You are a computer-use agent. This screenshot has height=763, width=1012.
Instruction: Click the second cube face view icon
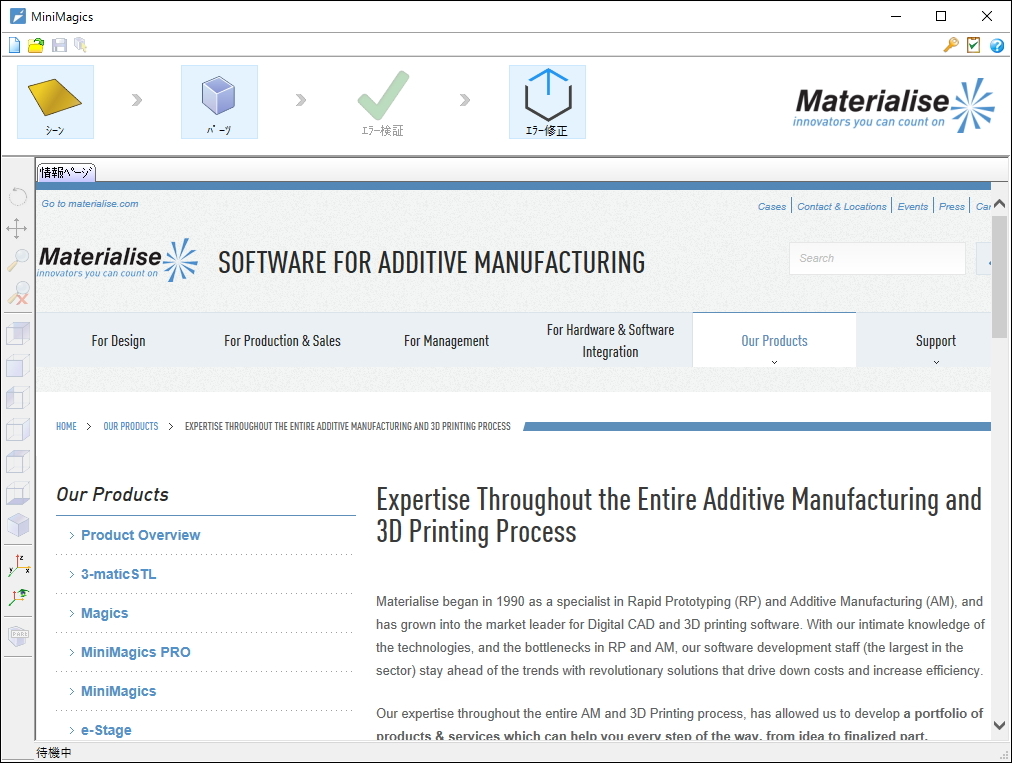click(x=17, y=366)
